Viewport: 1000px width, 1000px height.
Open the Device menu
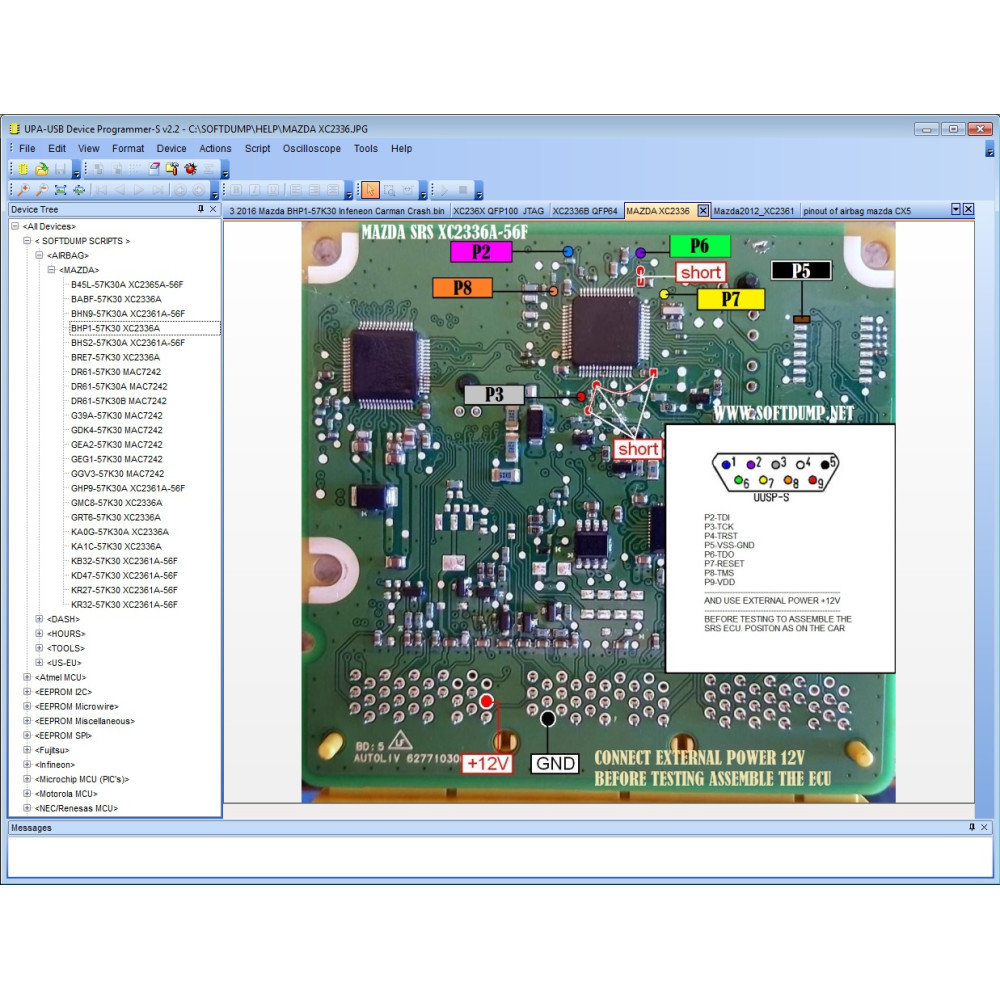coord(172,149)
